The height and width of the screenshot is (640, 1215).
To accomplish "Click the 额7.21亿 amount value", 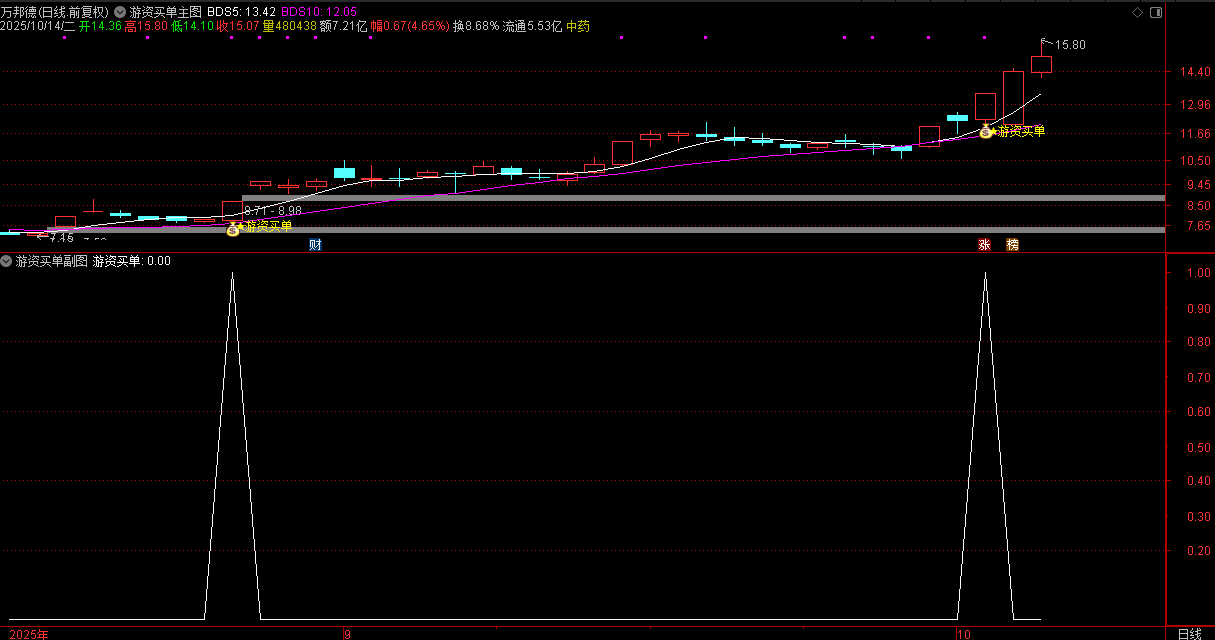I will point(343,27).
